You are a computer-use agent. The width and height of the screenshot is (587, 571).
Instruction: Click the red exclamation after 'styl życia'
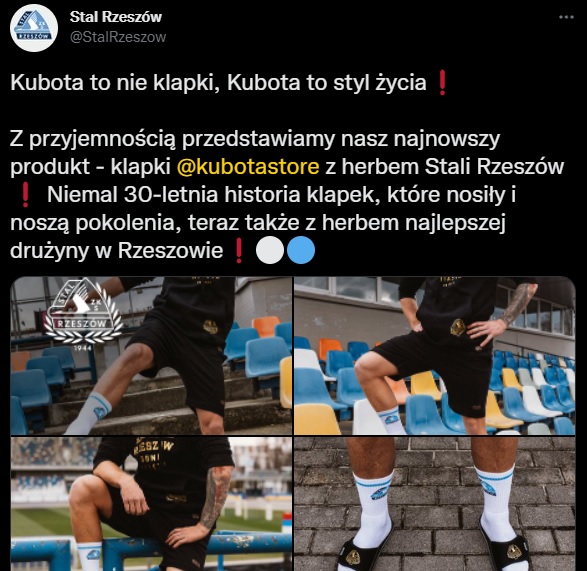point(442,83)
